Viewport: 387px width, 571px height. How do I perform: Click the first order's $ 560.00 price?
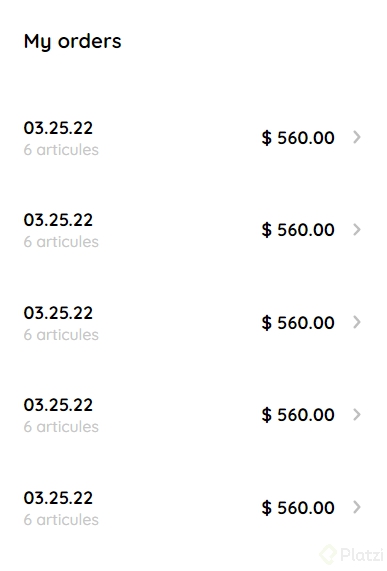(x=298, y=138)
